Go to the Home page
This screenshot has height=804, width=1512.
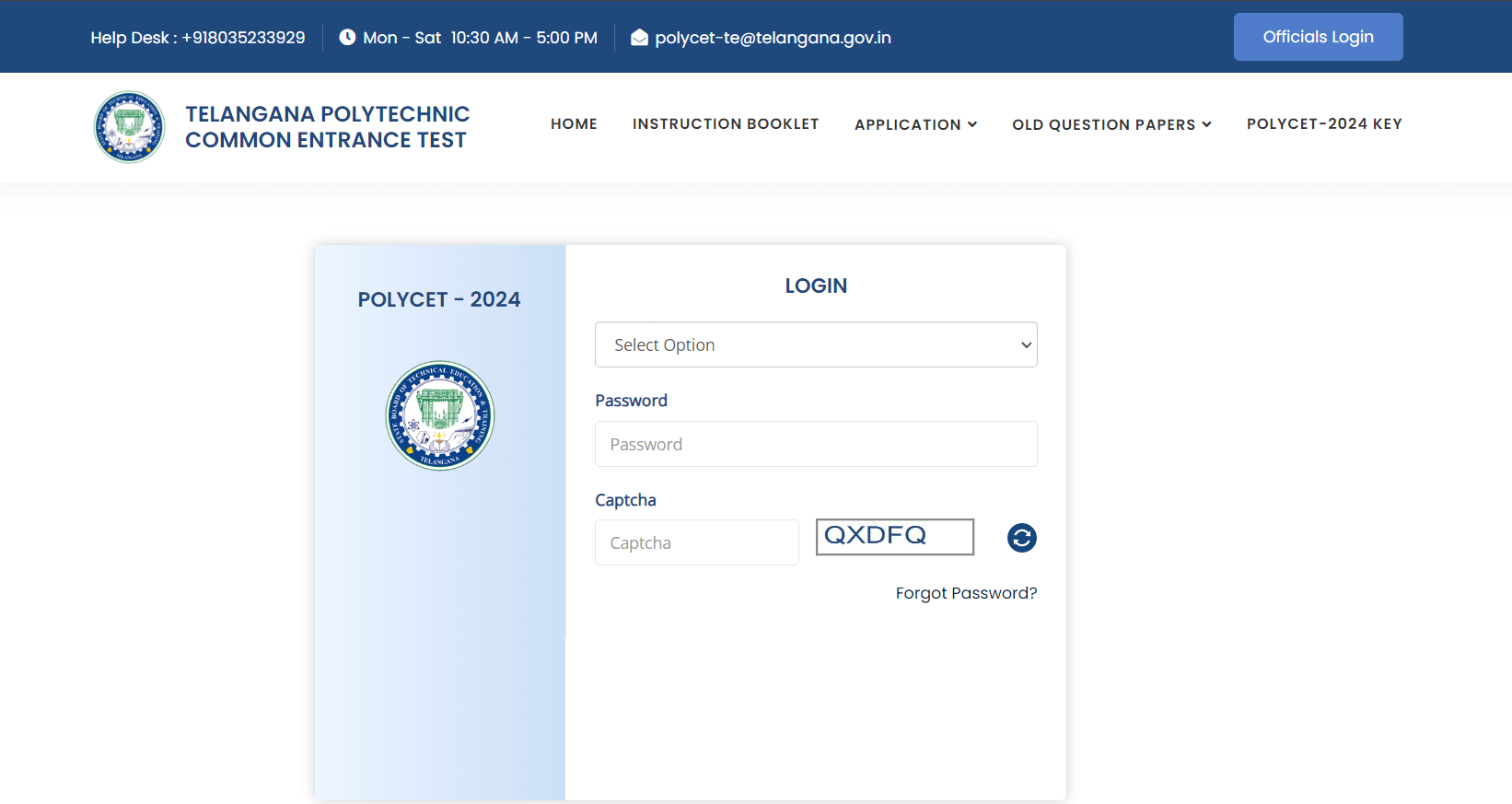coord(574,123)
